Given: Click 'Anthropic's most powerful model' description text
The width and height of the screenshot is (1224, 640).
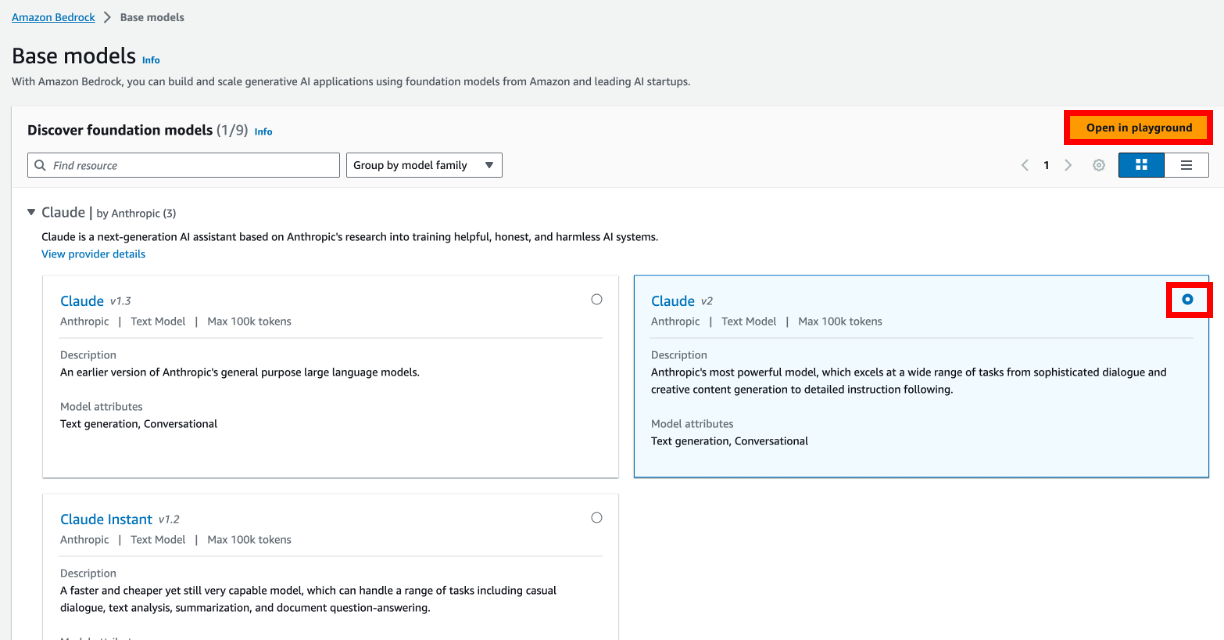Looking at the screenshot, I should [909, 381].
